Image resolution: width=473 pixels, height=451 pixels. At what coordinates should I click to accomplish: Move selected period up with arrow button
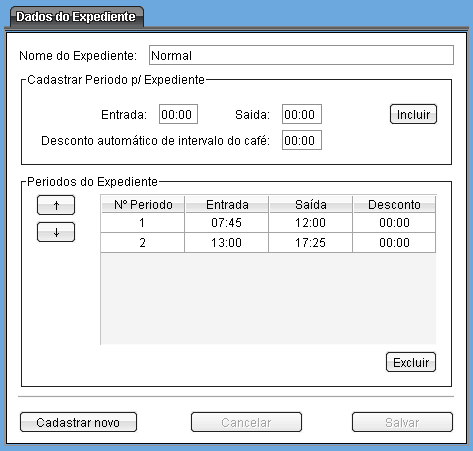click(x=56, y=205)
